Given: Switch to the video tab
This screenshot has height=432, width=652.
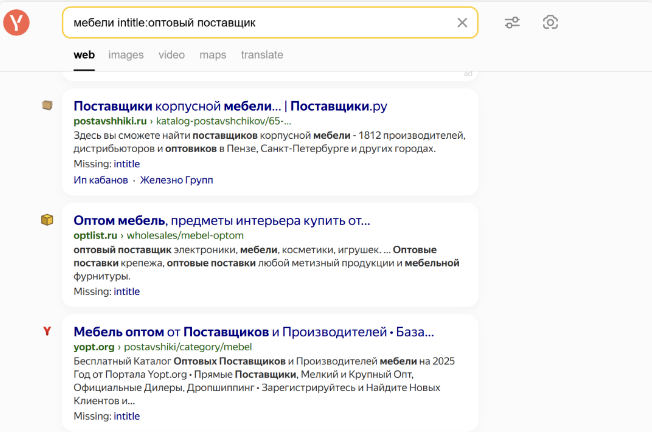Looking at the screenshot, I should [171, 55].
